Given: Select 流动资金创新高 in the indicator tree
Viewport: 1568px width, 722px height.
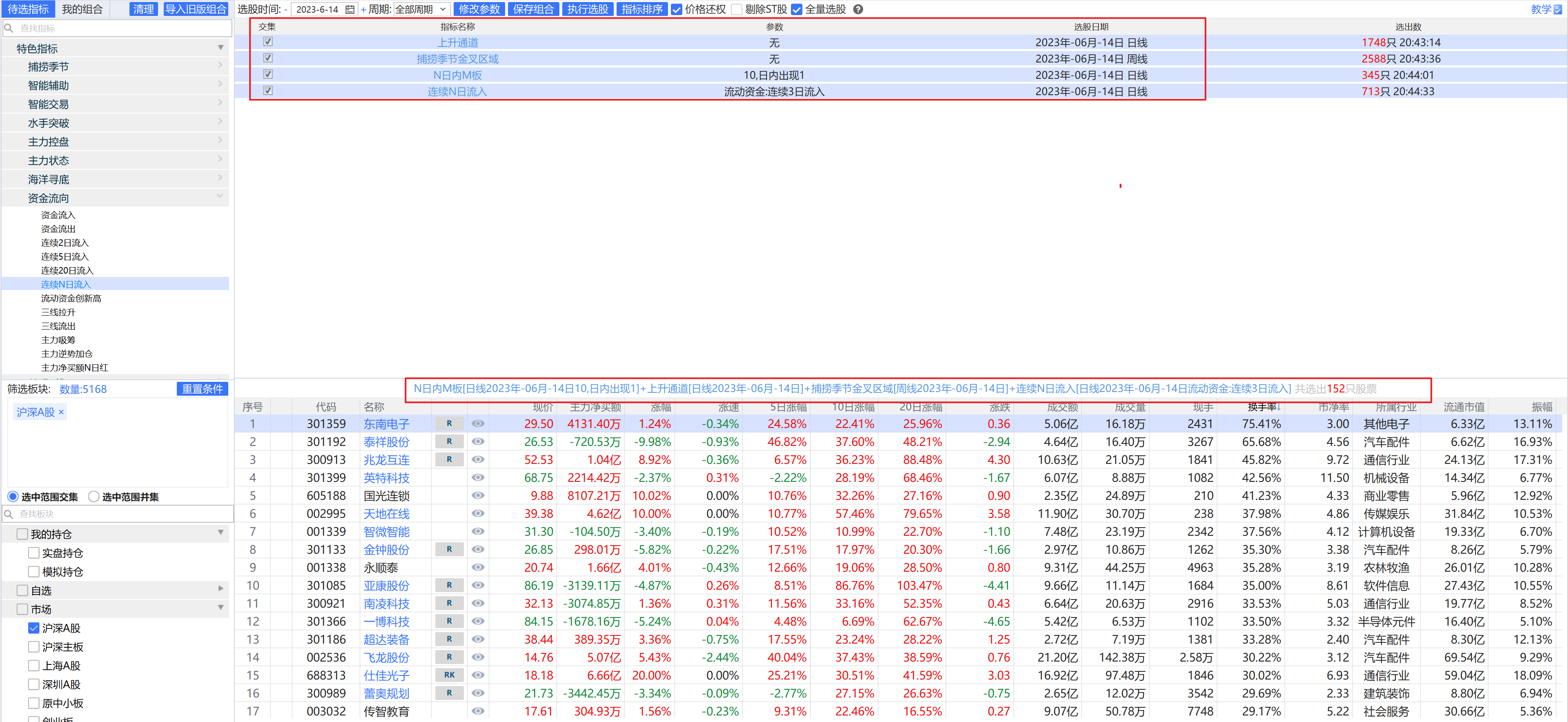Looking at the screenshot, I should 71,298.
